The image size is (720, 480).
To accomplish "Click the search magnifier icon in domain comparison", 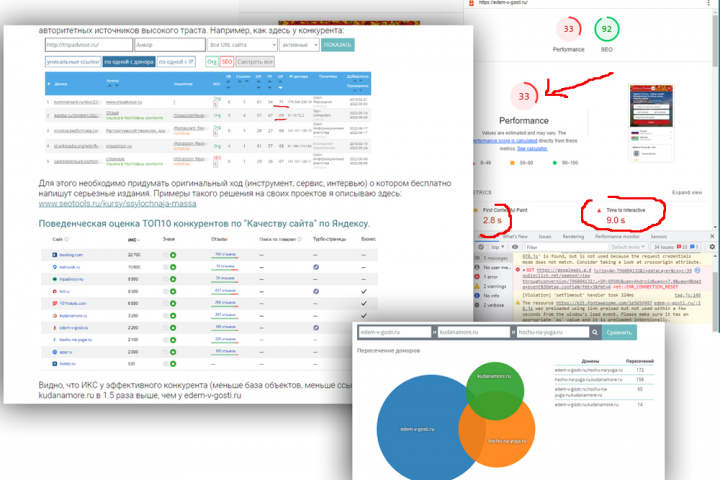I will click(x=595, y=332).
